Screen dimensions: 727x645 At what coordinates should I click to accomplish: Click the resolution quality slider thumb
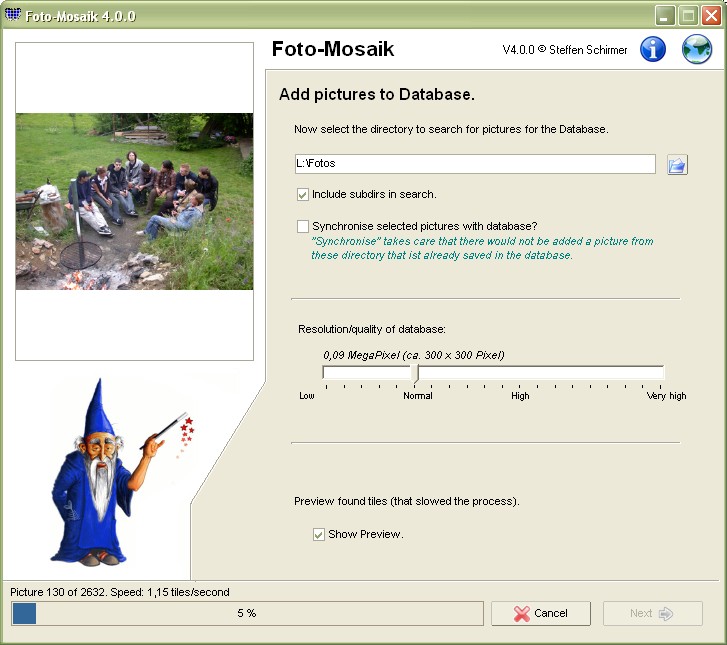[x=416, y=373]
